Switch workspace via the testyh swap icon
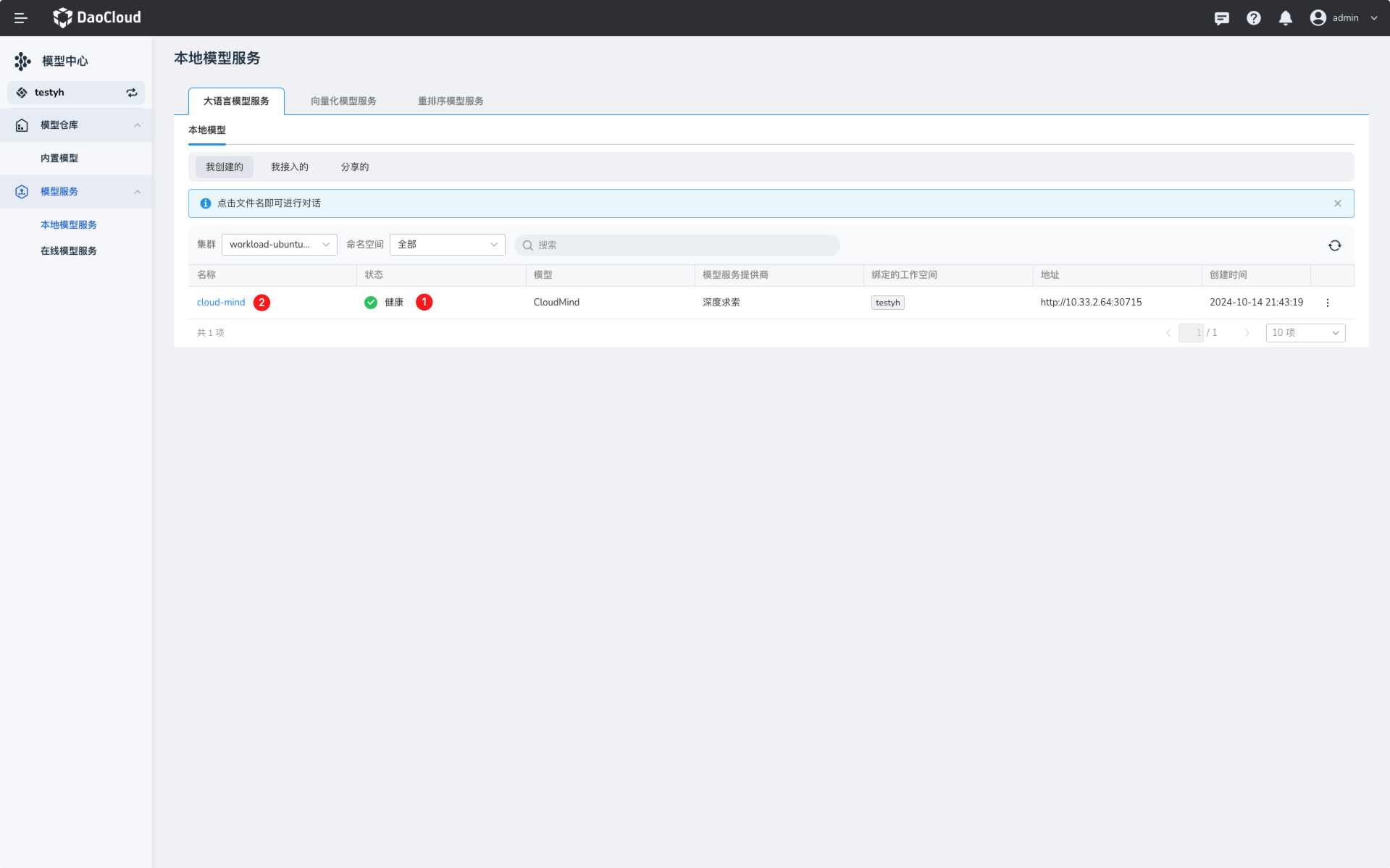This screenshot has height=868, width=1390. 132,93
